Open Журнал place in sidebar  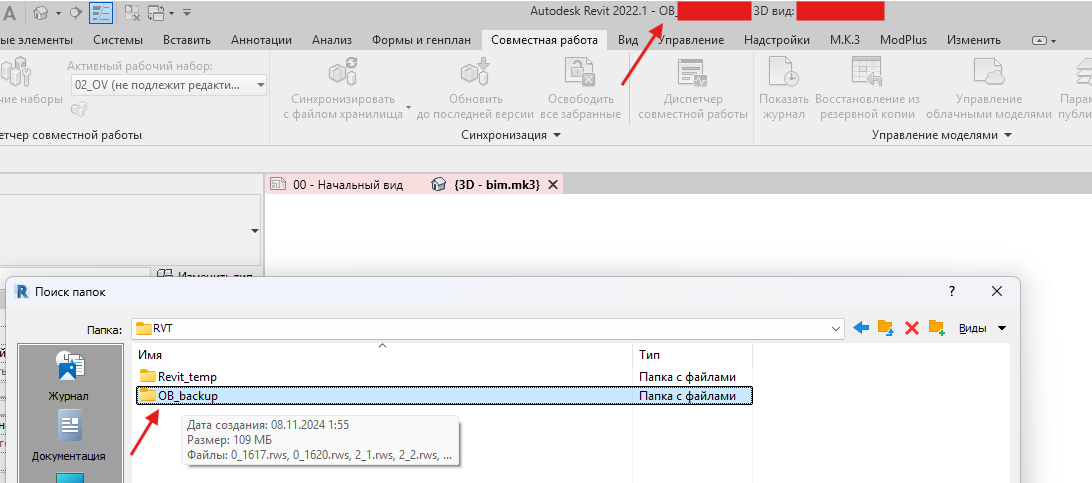pos(68,376)
